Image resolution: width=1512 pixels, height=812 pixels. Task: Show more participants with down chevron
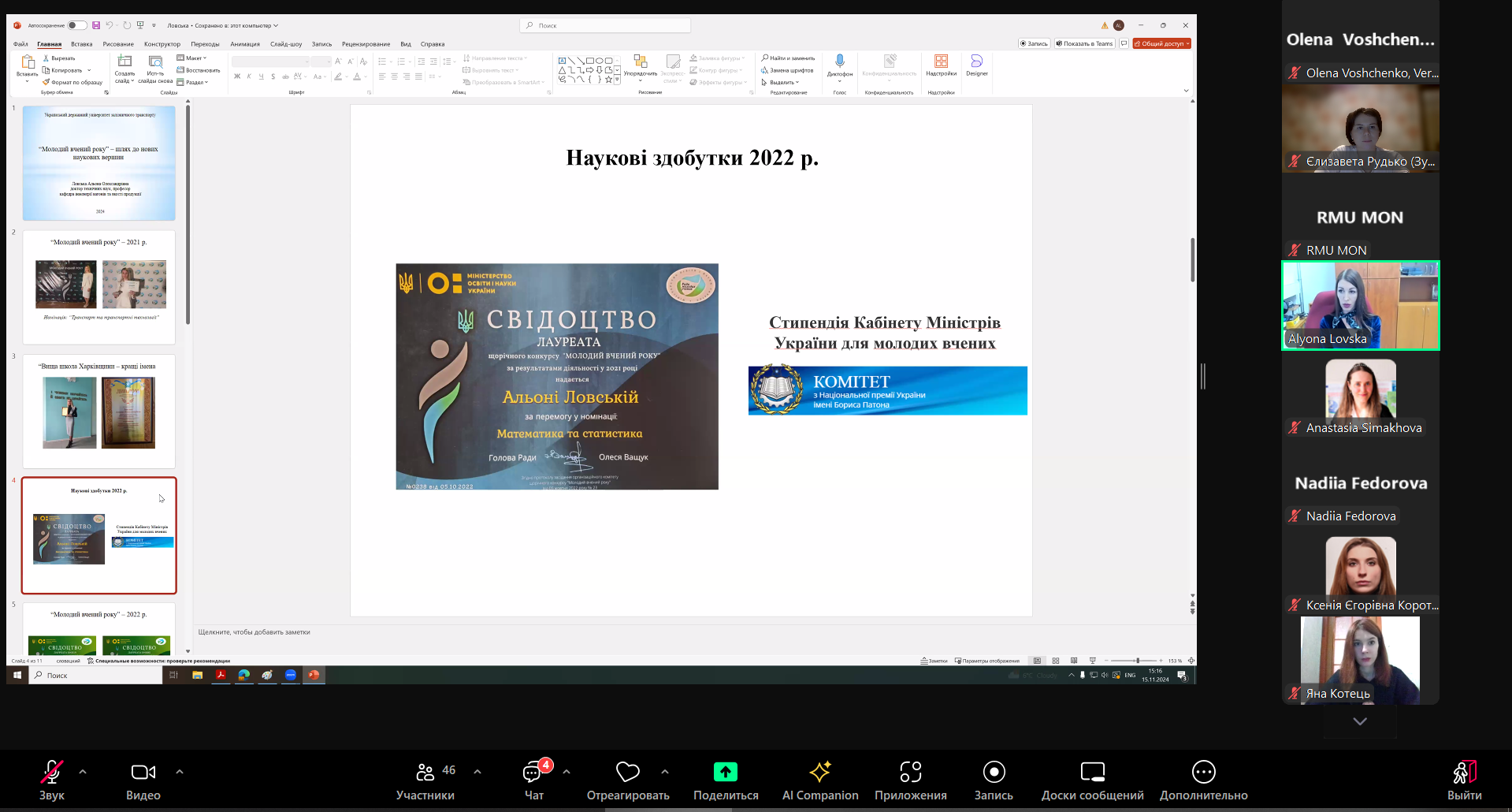1360,721
